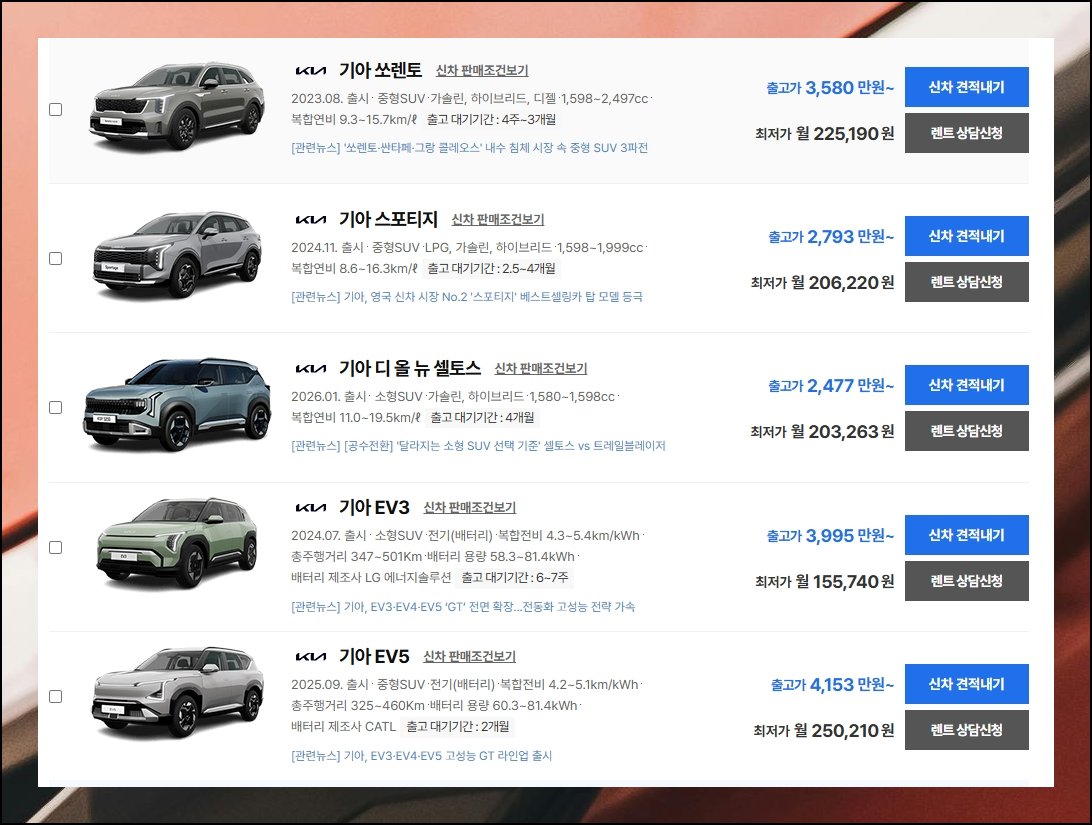Click the Kia logo beside 쏘렌토
Screen dimensions: 1092x825
pos(311,71)
